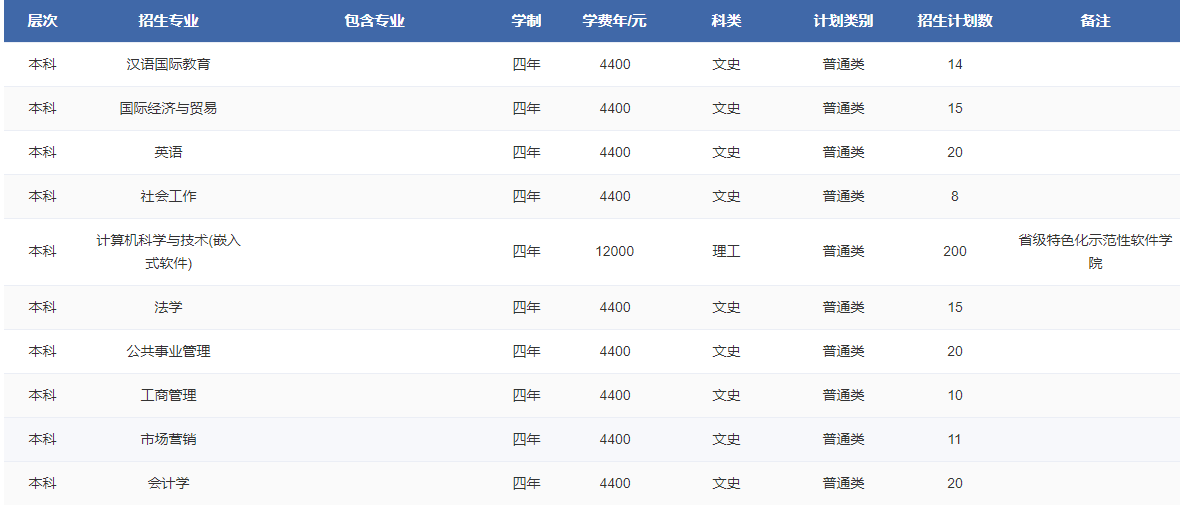Image resolution: width=1180 pixels, height=505 pixels.
Task: Click the 英语 major row
Action: tap(168, 152)
